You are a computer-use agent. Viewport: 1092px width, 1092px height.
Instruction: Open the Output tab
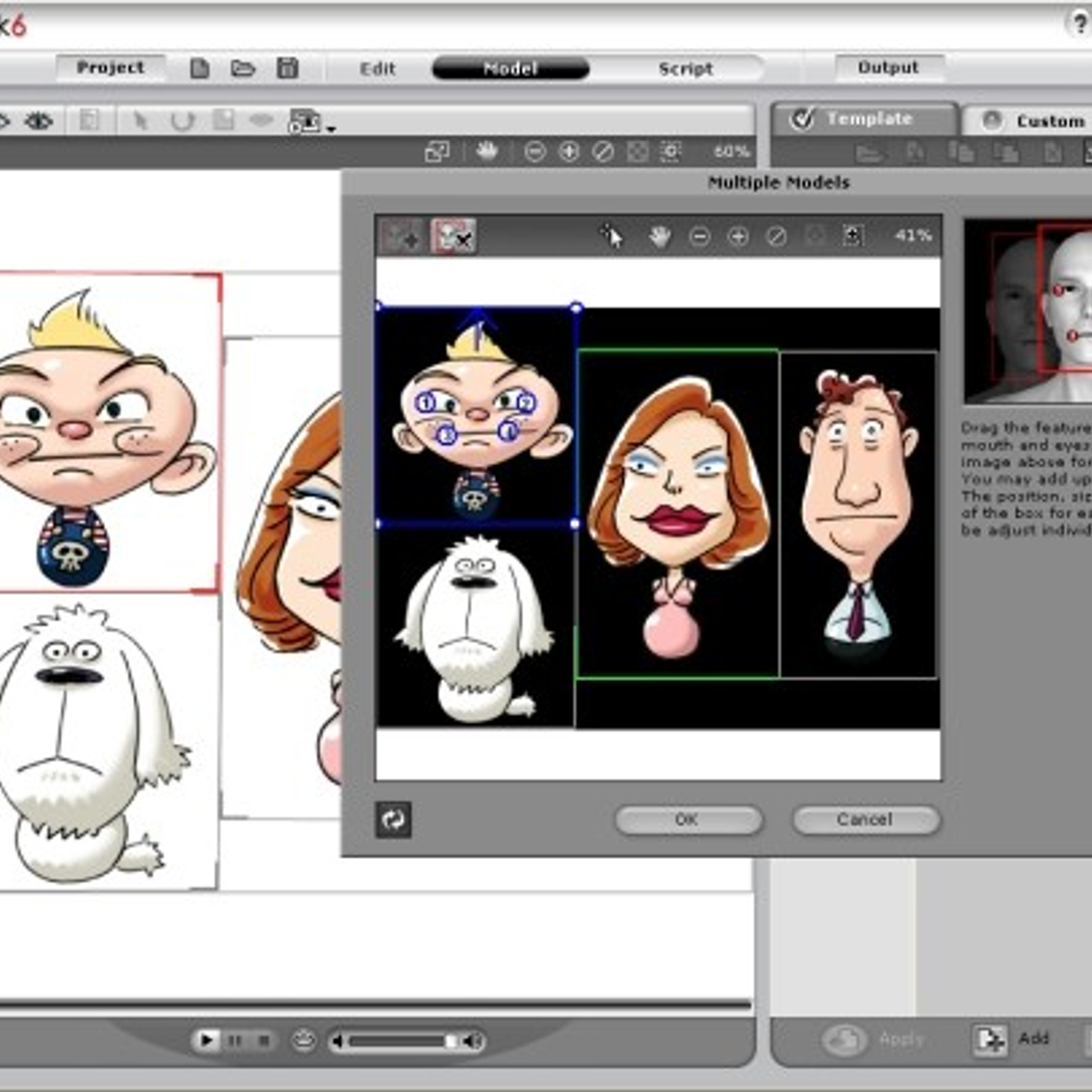click(888, 66)
